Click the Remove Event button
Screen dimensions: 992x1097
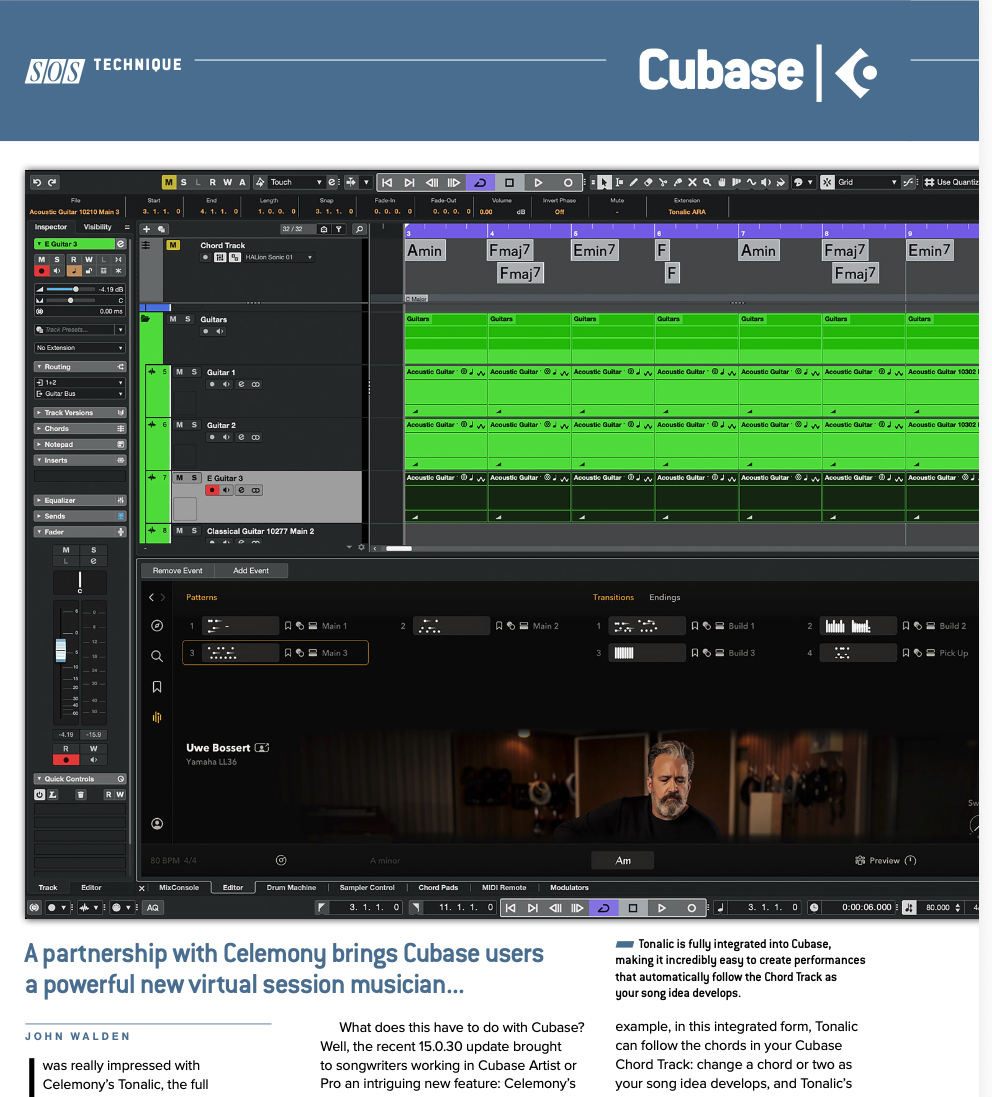pyautogui.click(x=178, y=571)
